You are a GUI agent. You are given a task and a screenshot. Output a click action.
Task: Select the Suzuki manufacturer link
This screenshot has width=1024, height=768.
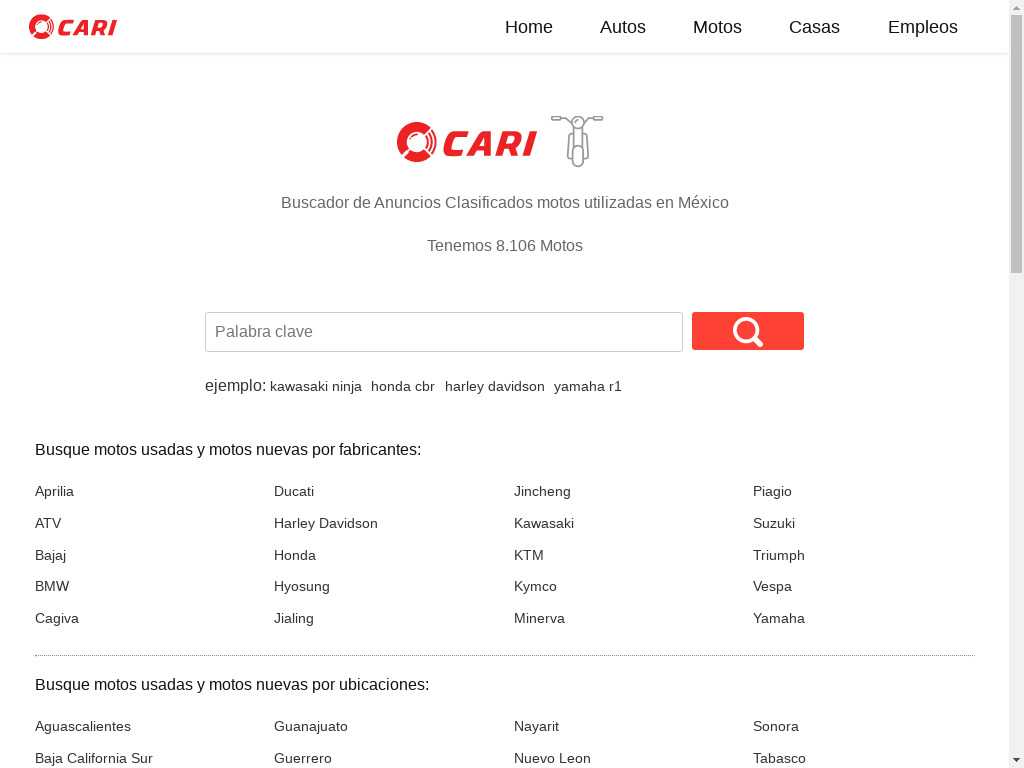pyautogui.click(x=774, y=523)
